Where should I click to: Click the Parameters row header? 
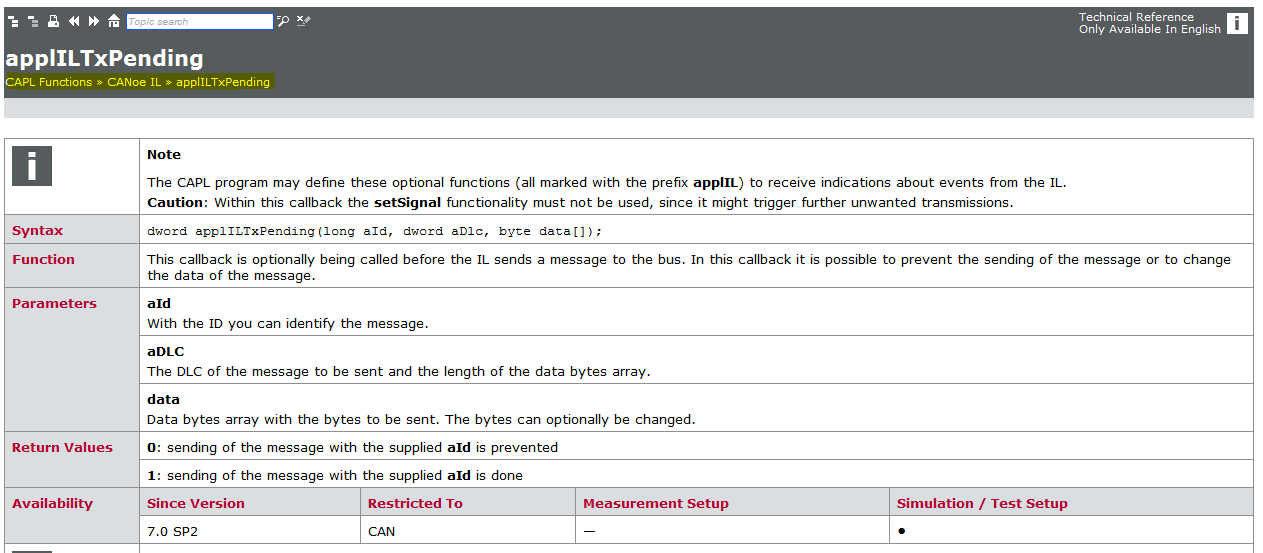pos(55,304)
